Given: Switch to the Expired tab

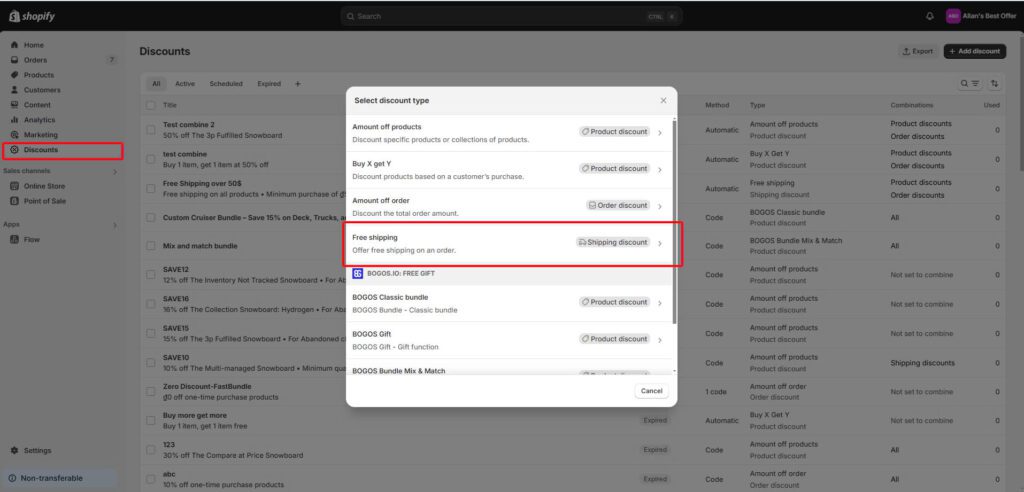Looking at the screenshot, I should (x=268, y=84).
